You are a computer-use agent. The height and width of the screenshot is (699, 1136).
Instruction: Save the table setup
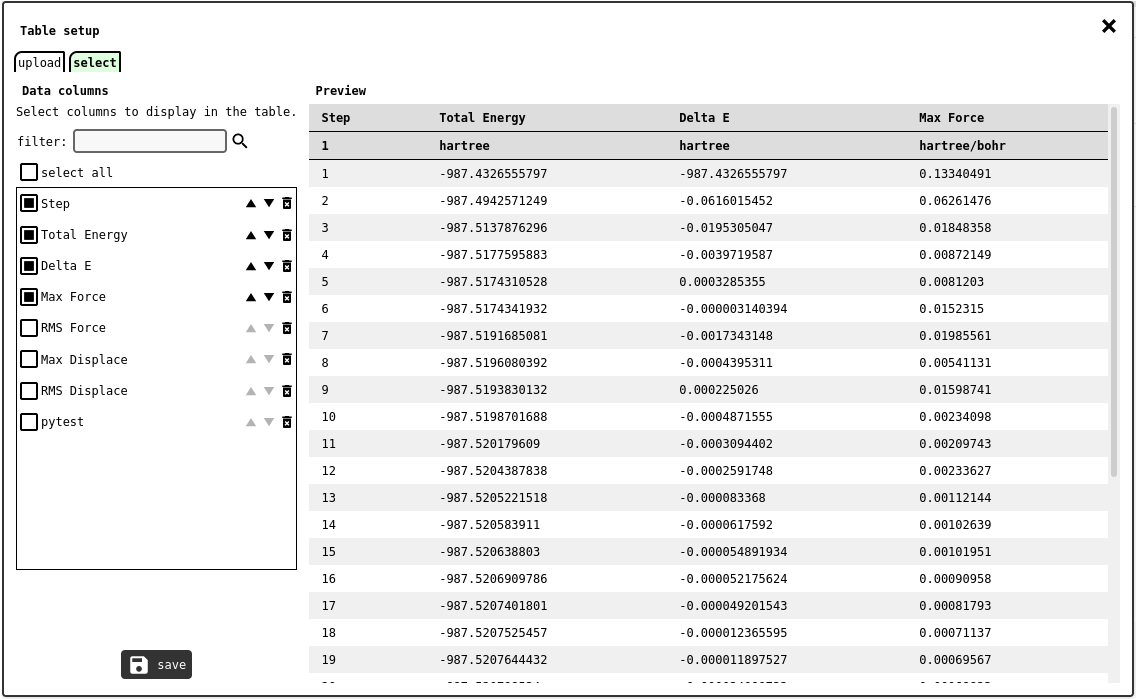click(x=156, y=665)
